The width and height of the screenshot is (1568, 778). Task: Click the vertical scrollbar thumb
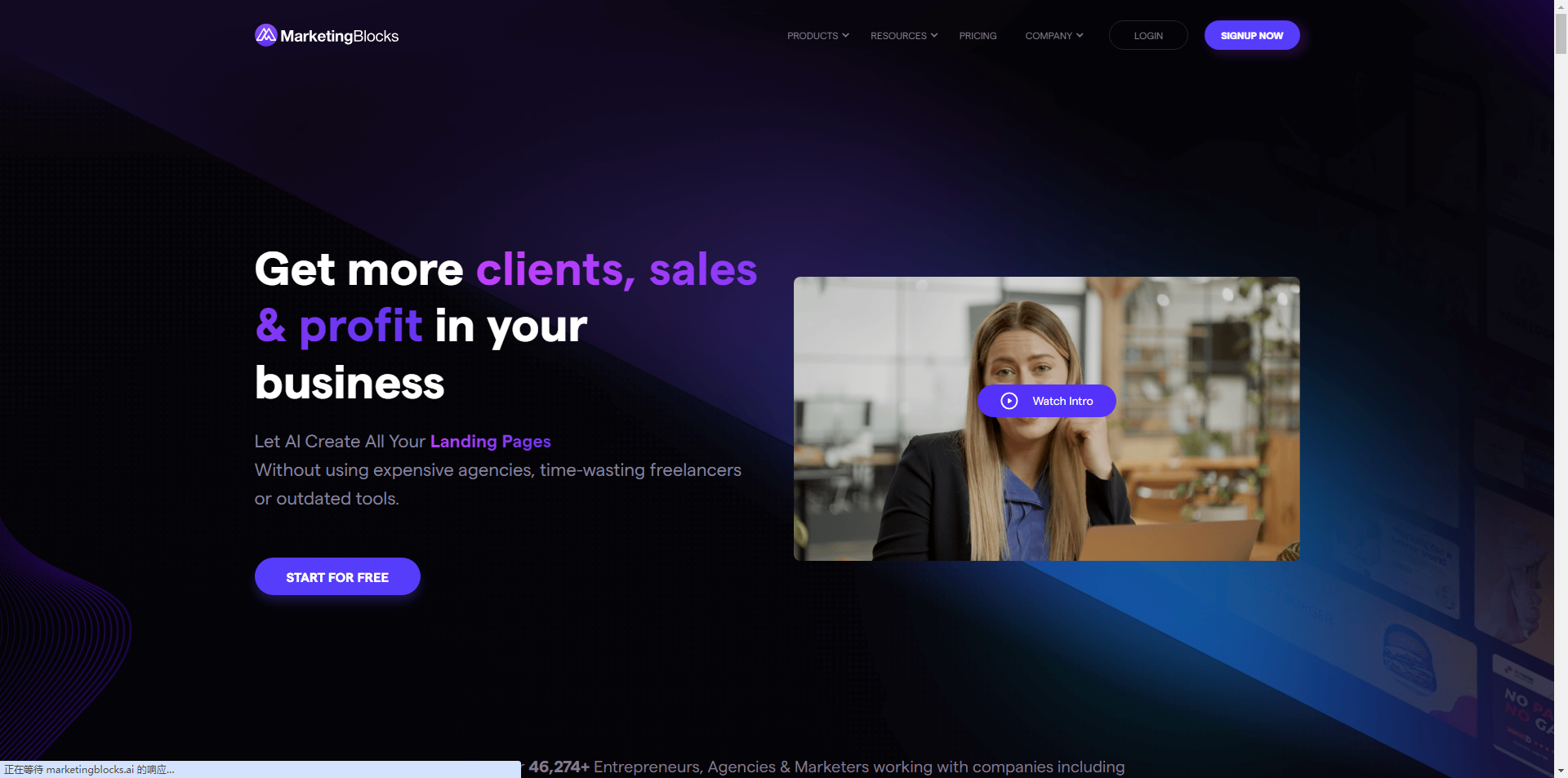tap(1561, 33)
